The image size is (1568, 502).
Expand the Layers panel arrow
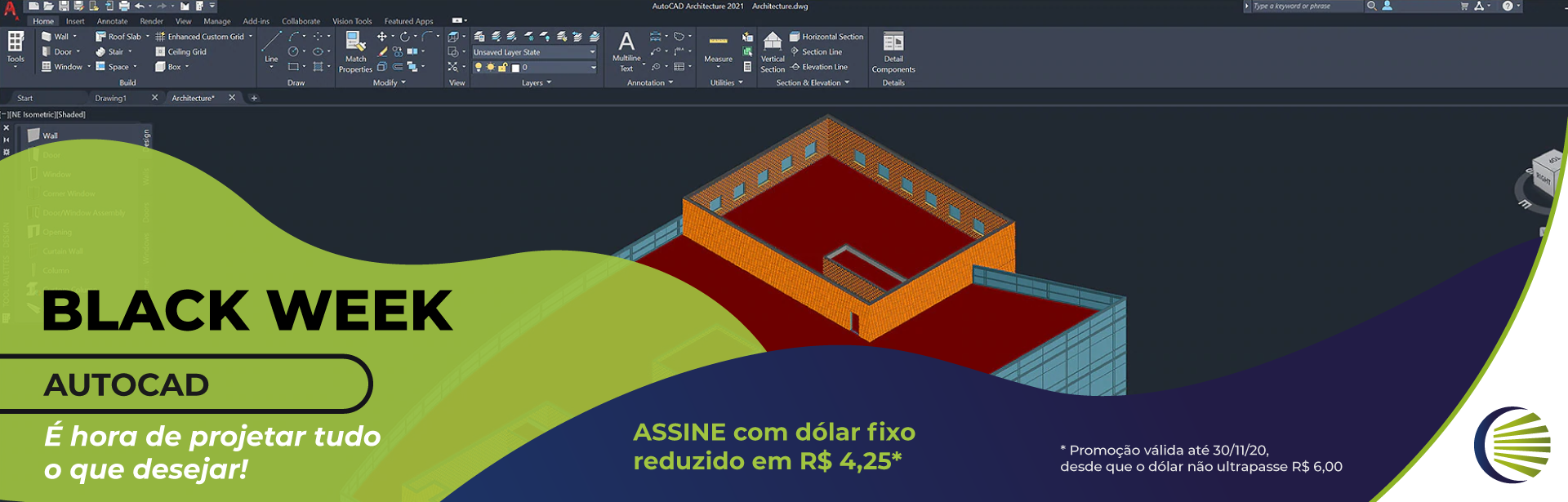549,82
